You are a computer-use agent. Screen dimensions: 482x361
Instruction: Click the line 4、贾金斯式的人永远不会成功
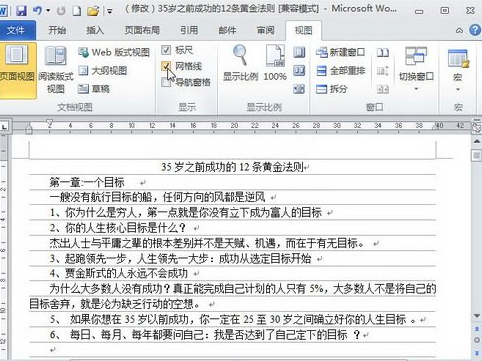coord(119,273)
